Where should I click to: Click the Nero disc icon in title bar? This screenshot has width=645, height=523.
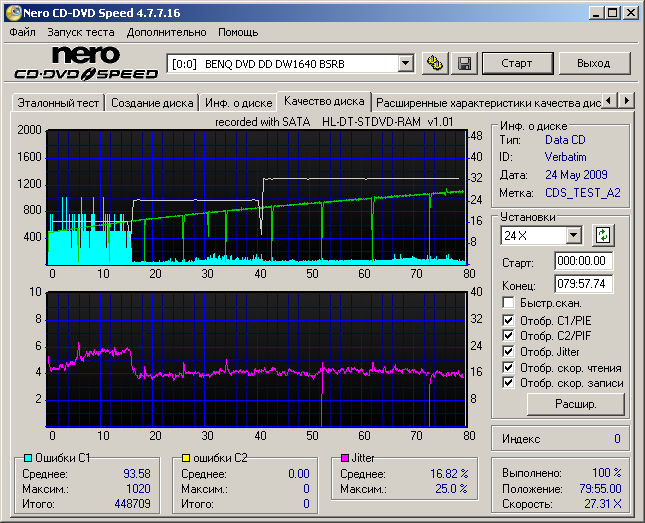tap(14, 13)
